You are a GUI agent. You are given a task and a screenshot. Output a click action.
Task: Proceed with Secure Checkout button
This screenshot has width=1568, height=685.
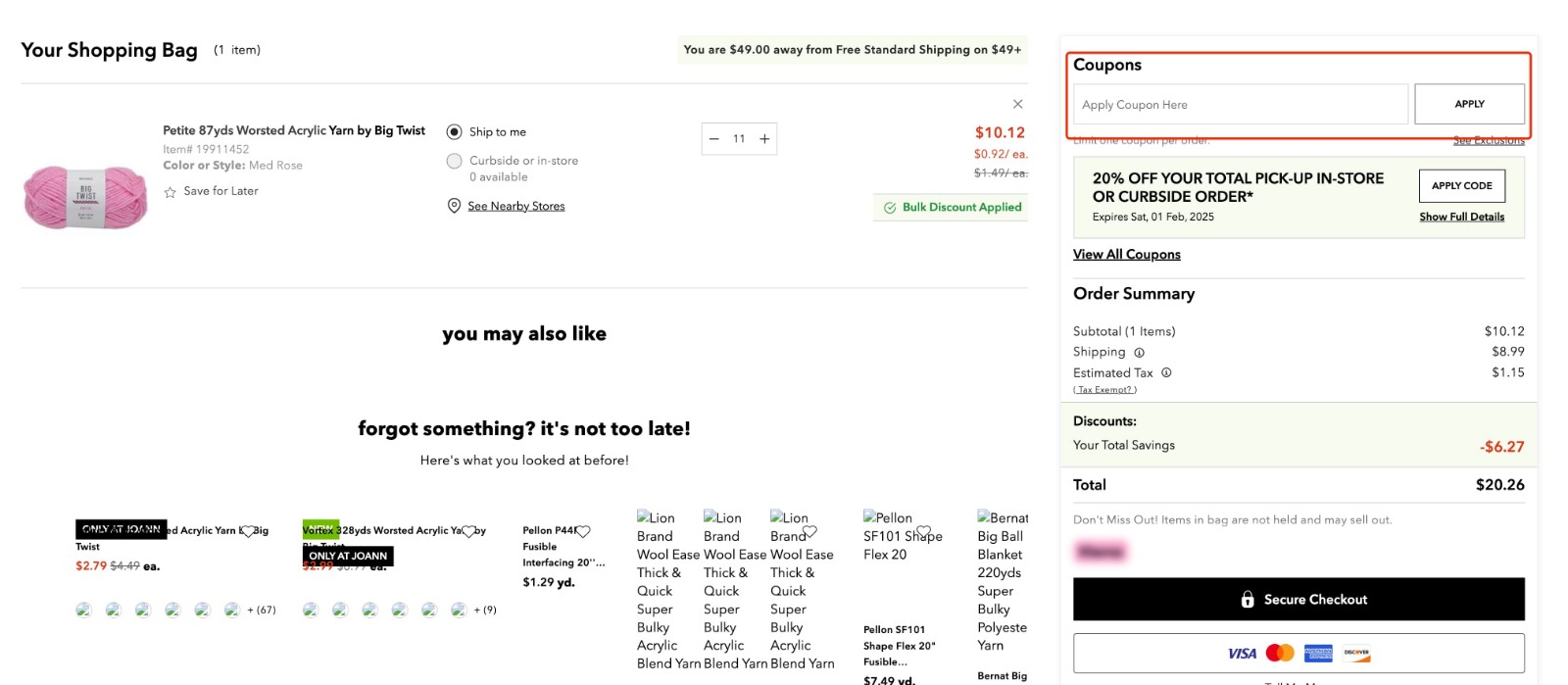pos(1298,599)
